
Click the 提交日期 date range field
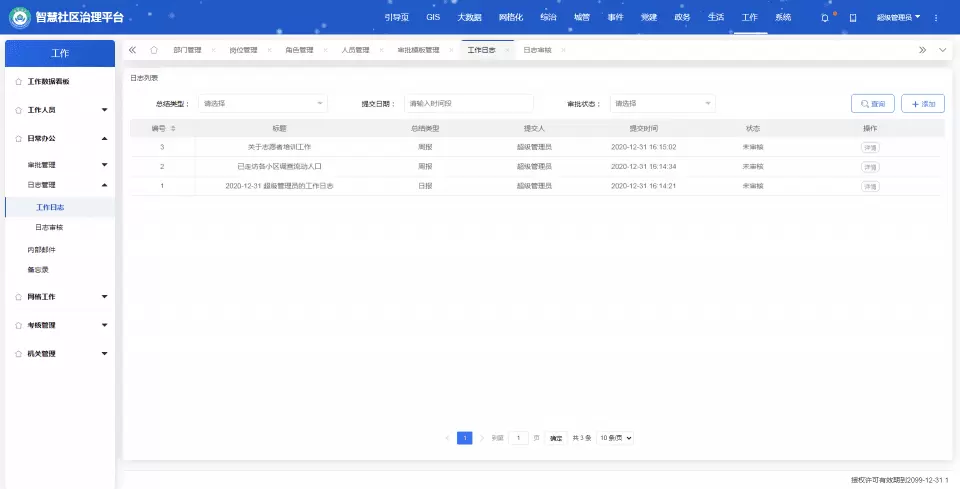click(468, 103)
